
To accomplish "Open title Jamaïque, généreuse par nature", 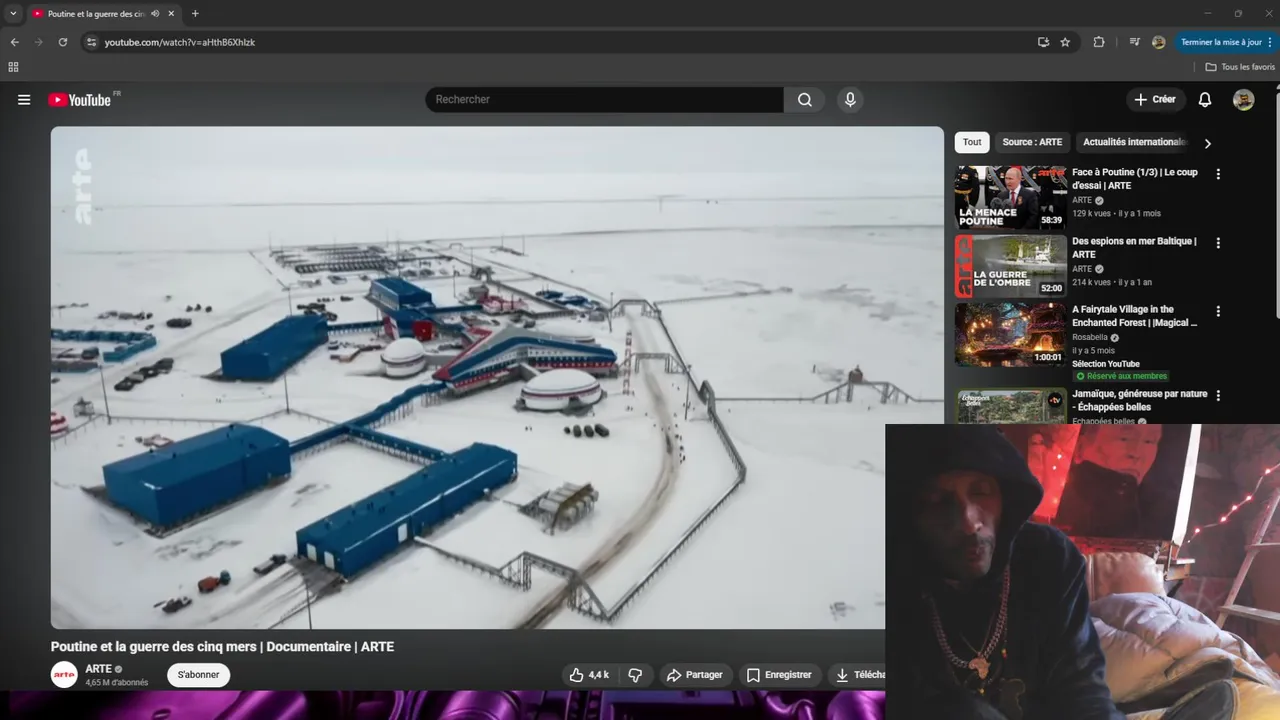I will click(1140, 401).
